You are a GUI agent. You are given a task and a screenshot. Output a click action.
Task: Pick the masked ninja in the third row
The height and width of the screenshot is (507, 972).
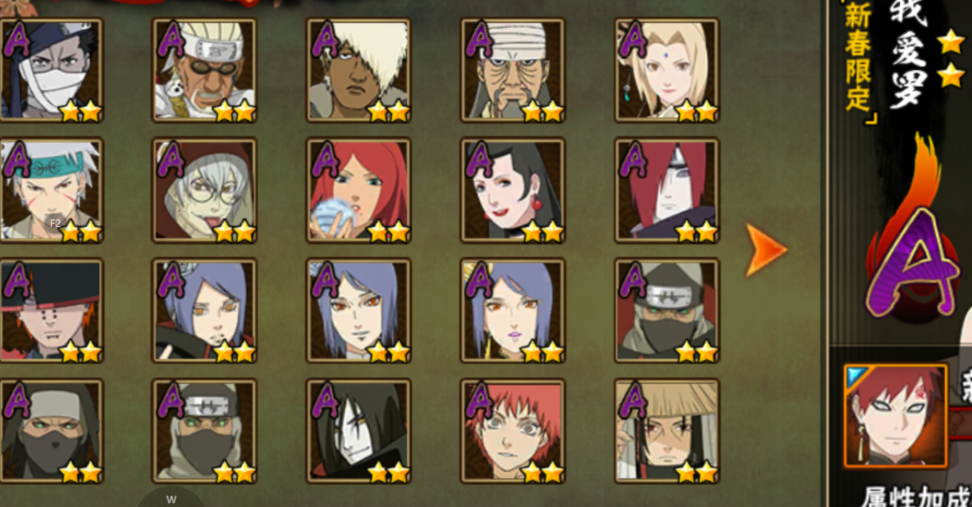667,311
